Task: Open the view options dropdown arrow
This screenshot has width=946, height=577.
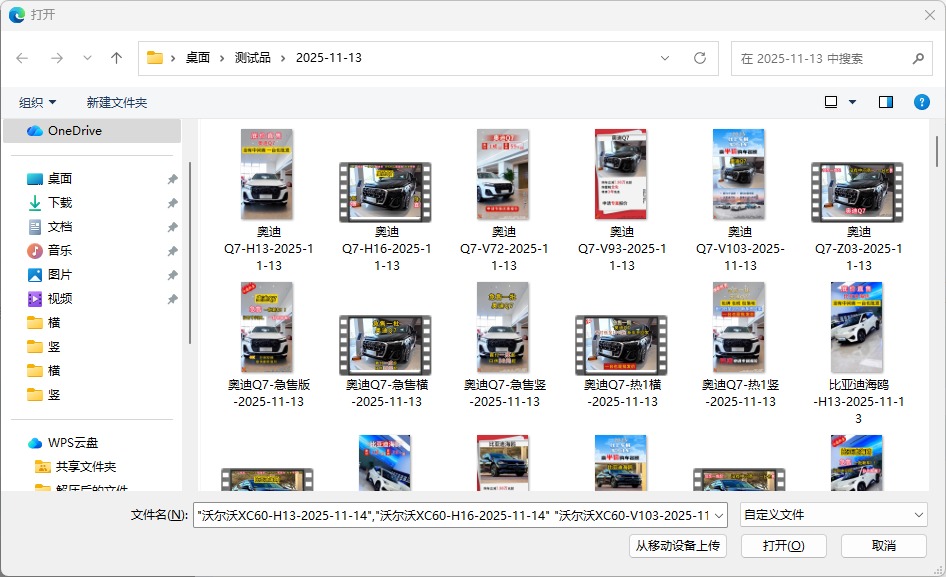Action: (852, 102)
